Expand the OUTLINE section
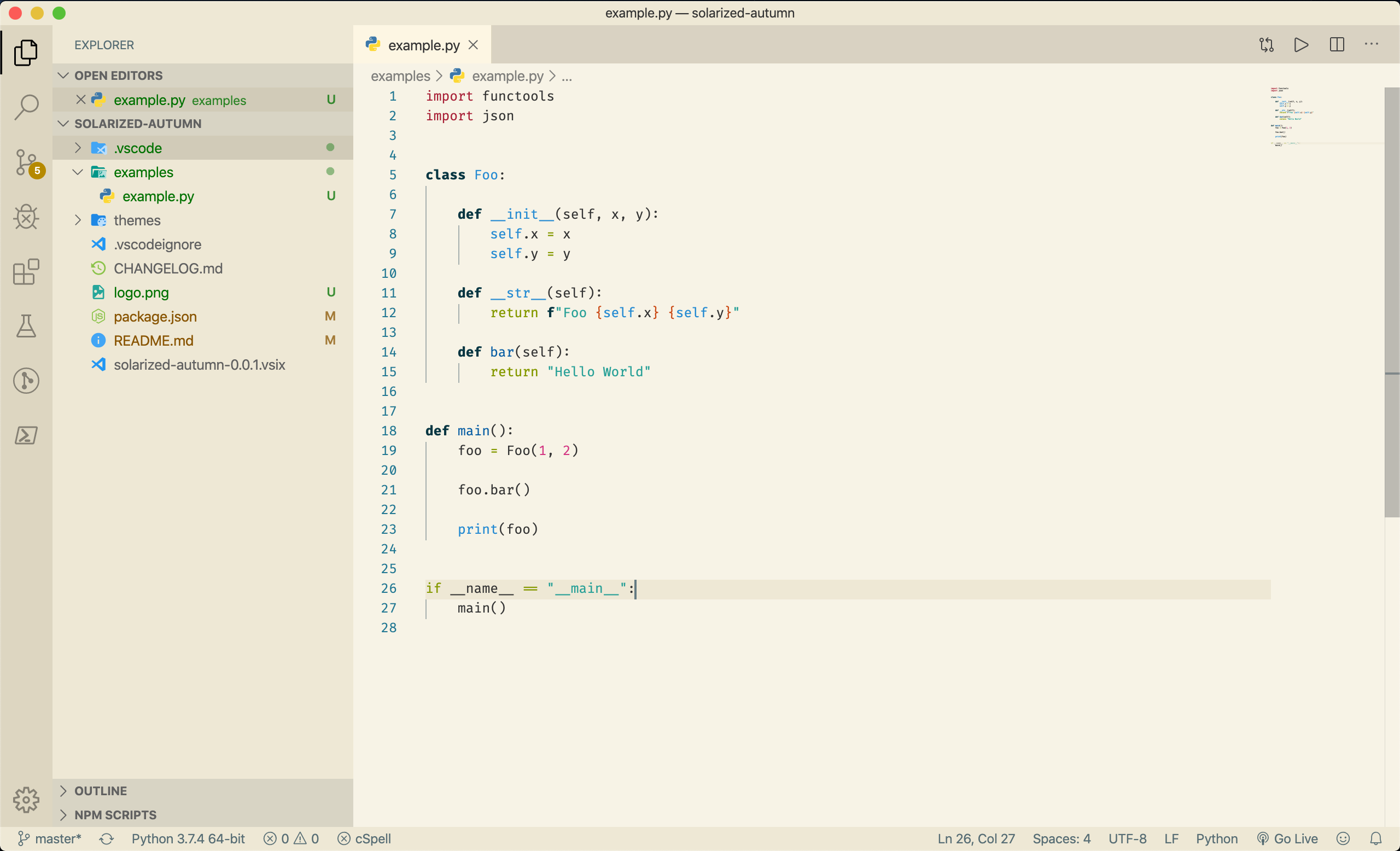This screenshot has width=1400, height=851. tap(101, 790)
